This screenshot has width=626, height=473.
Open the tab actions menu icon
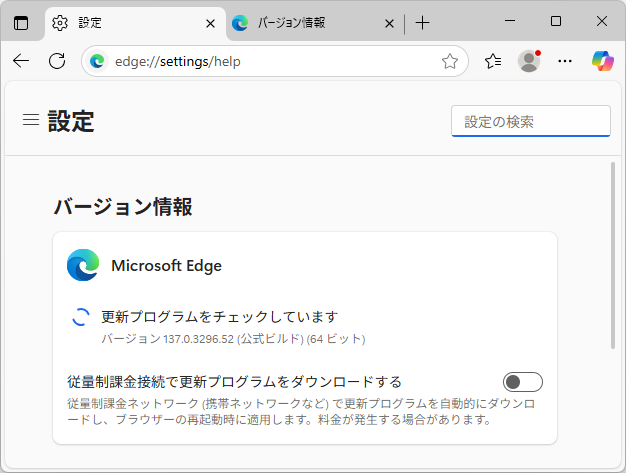click(21, 23)
